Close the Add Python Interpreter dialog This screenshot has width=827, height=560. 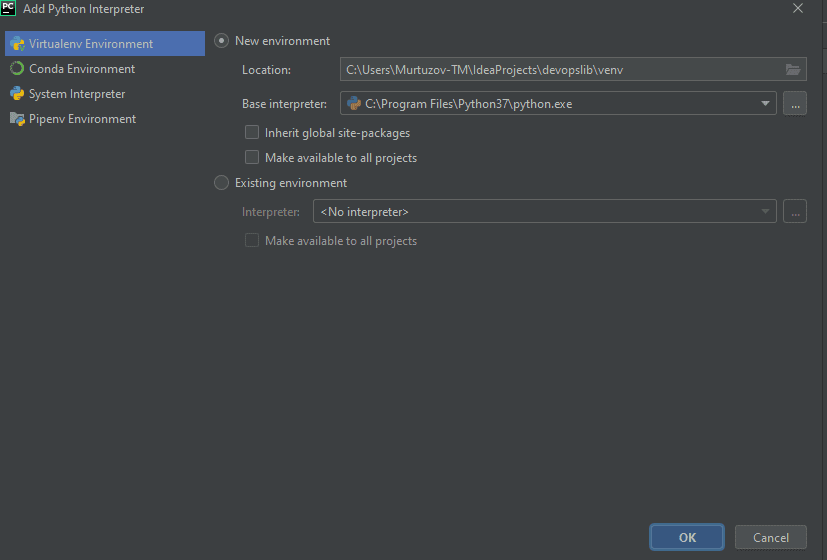click(x=798, y=9)
